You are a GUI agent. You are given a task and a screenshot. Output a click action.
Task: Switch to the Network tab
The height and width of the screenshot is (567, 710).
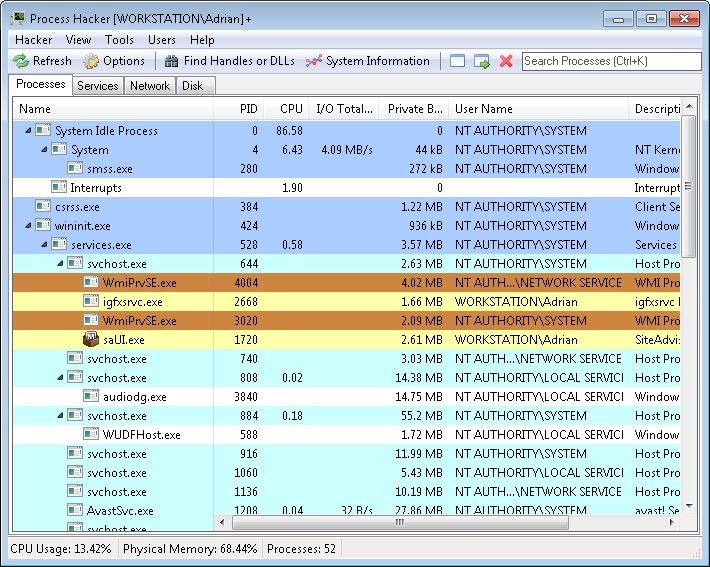tap(149, 86)
